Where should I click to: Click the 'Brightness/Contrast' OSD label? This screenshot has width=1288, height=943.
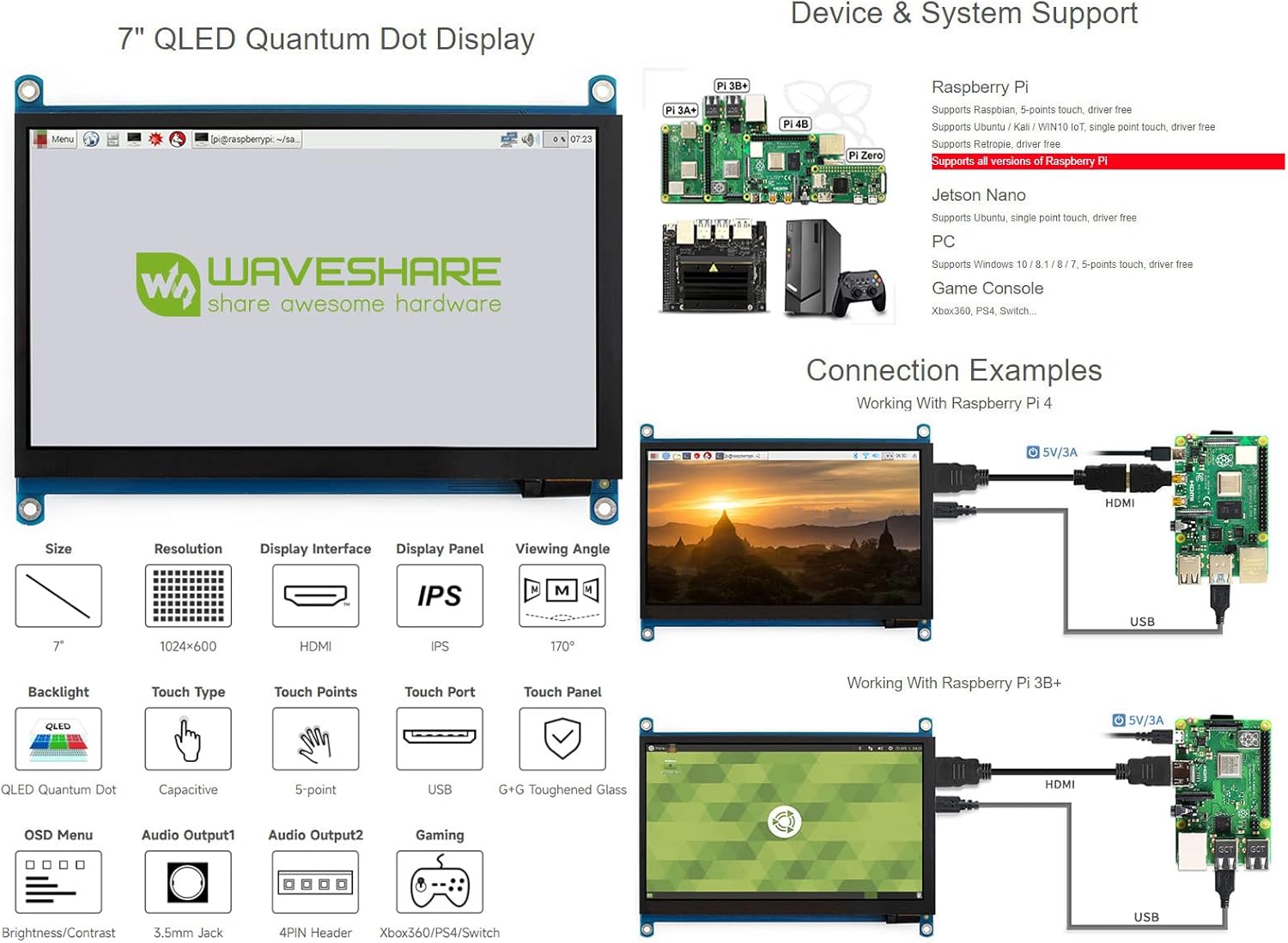58,933
